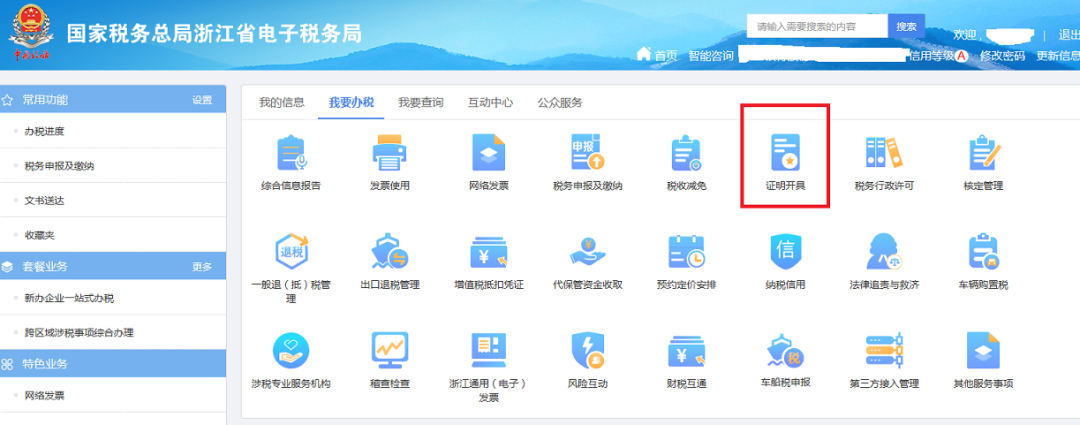
Task: Click 更新信息 link in header
Action: click(x=1058, y=56)
